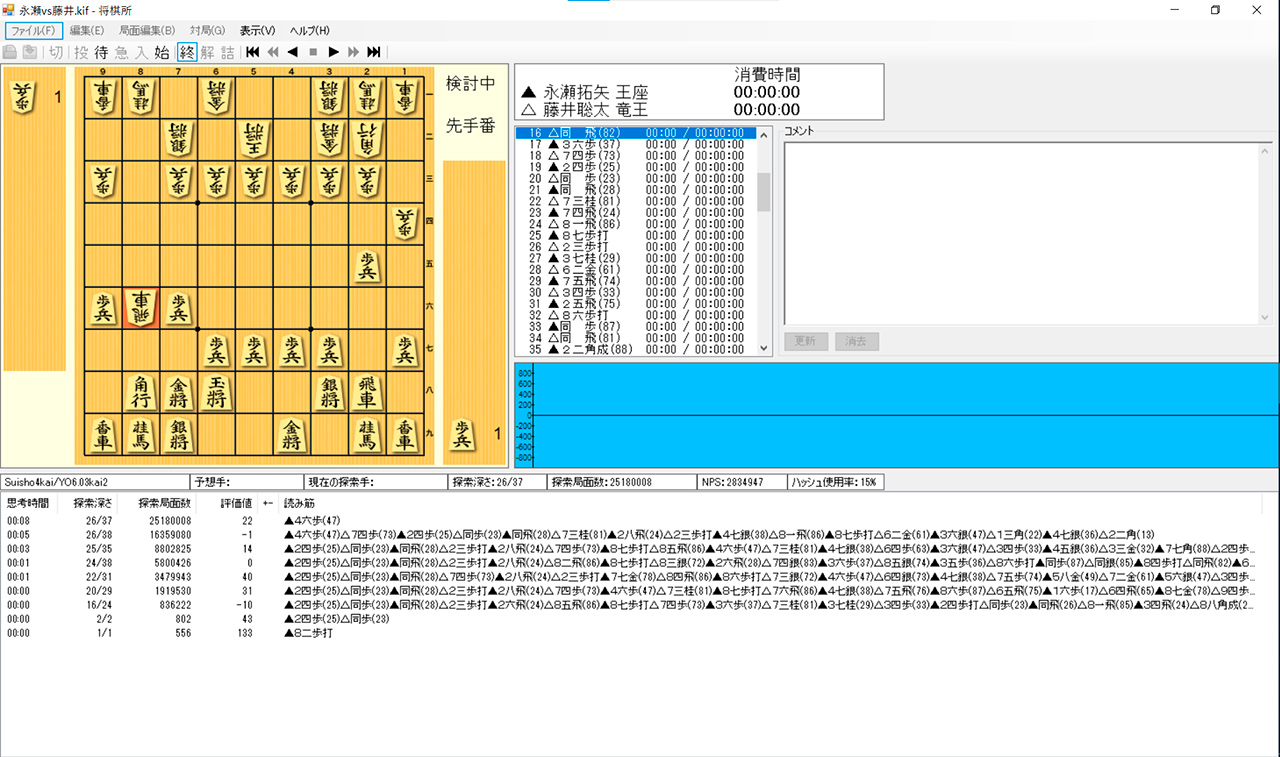This screenshot has height=757, width=1280.
Task: Select move 17 ▲３六歩(37) in move list
Action: 636,144
